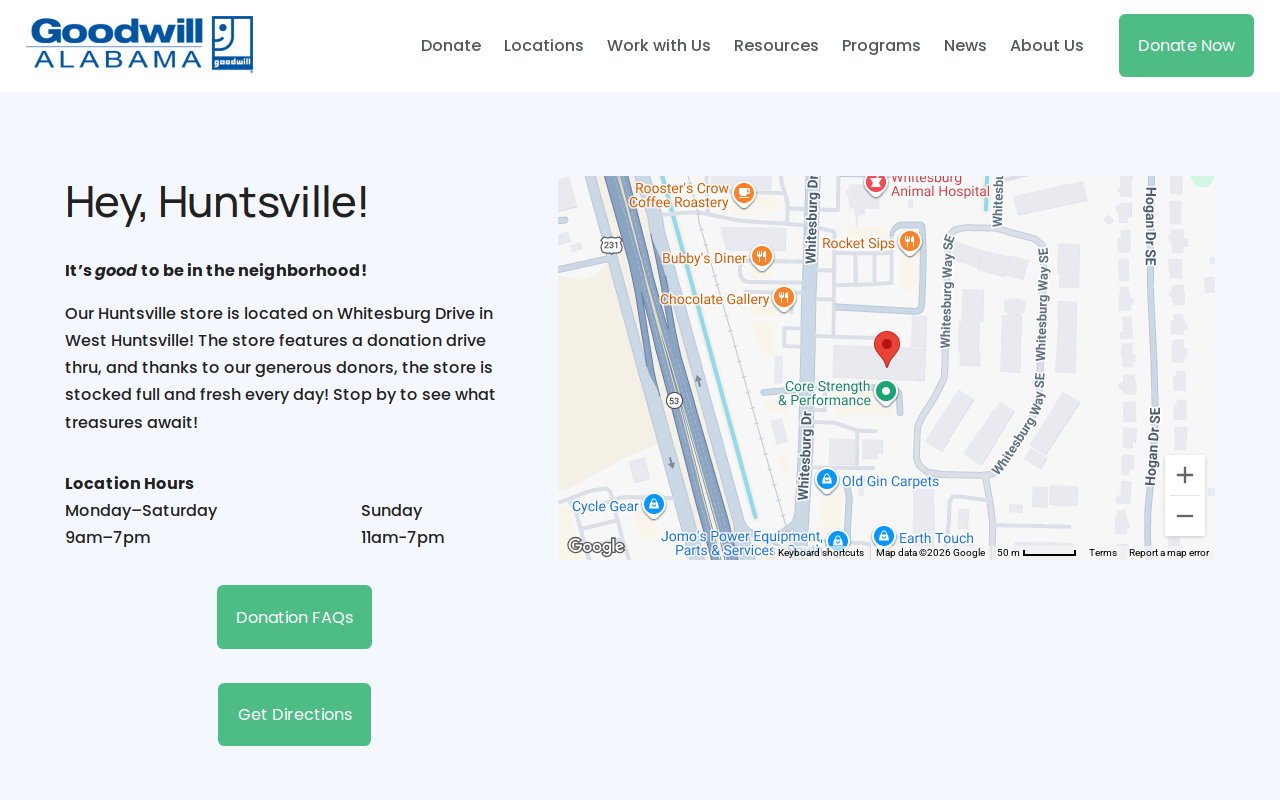Click Rooster's Crow Coffee Roastery coffee marker
This screenshot has width=1280, height=800.
click(743, 192)
